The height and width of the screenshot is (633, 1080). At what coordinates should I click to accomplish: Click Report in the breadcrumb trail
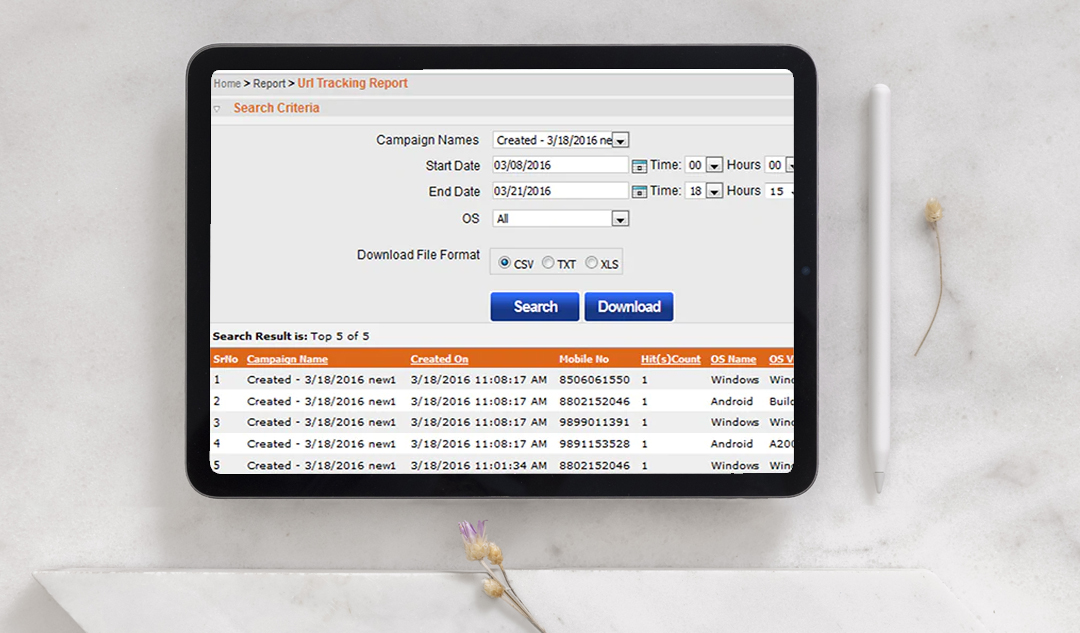click(269, 83)
